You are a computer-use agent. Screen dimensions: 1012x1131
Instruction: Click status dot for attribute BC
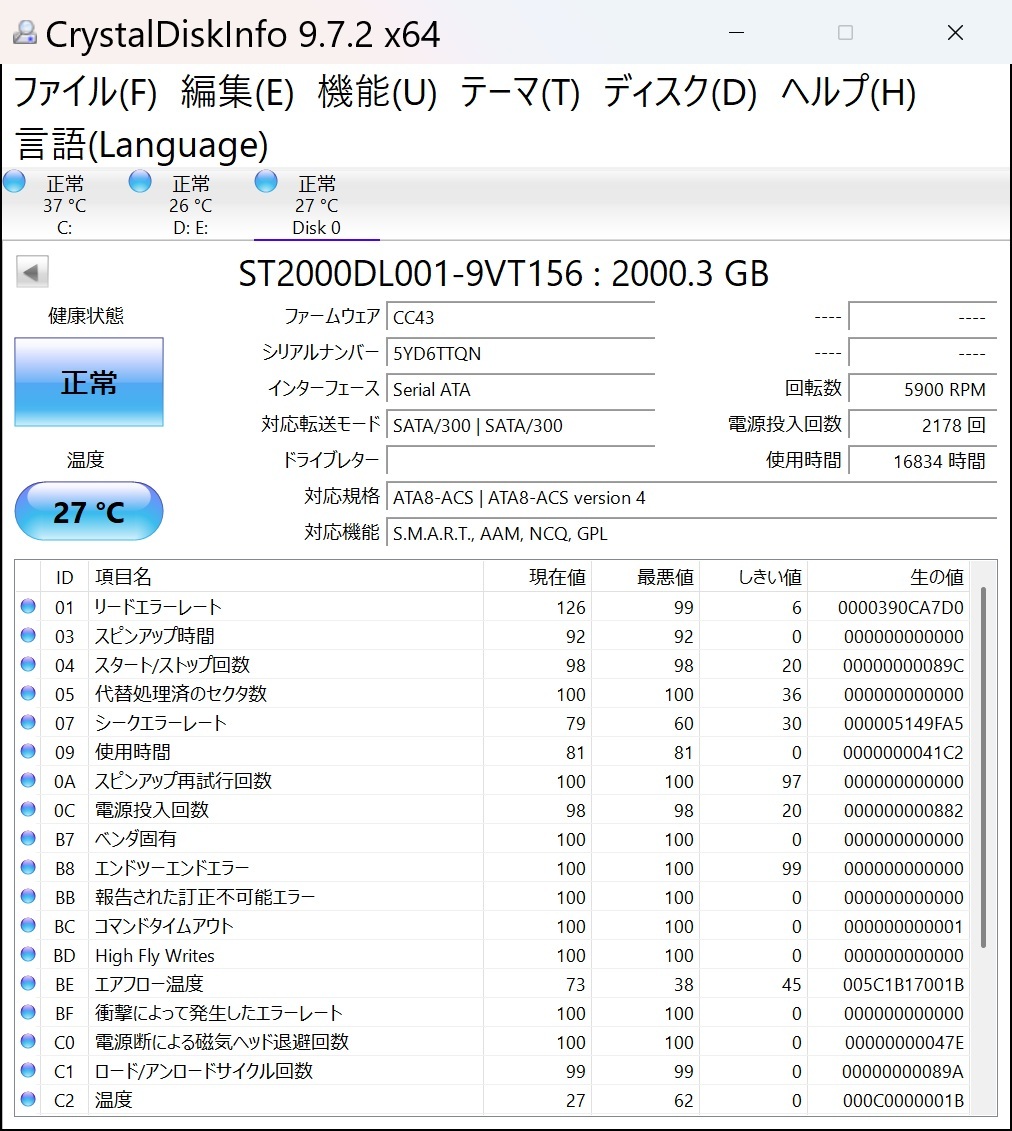pyautogui.click(x=28, y=925)
